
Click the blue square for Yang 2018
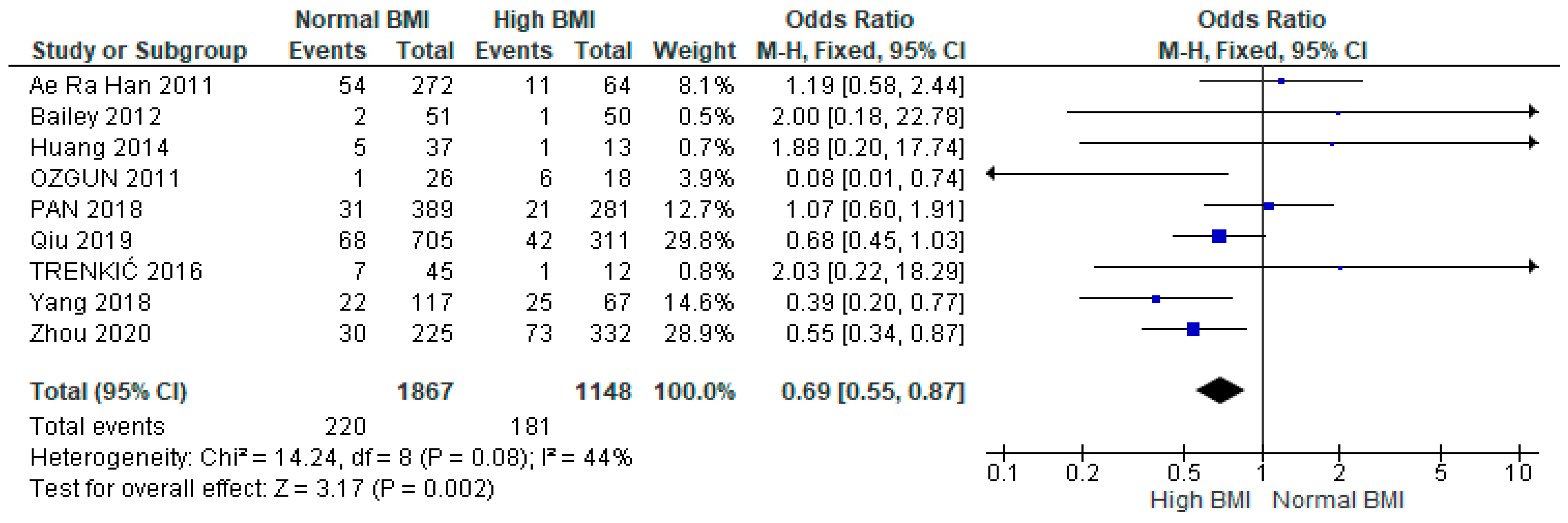pyautogui.click(x=1156, y=299)
